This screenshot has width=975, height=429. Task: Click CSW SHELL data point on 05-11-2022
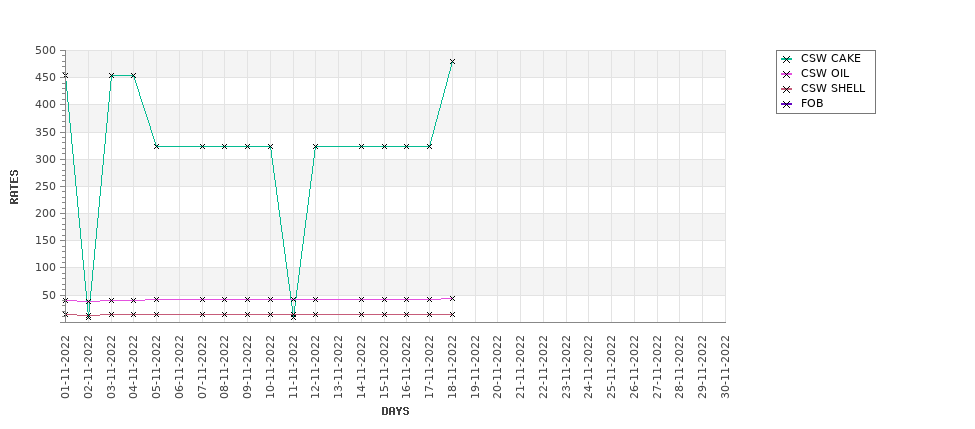pyautogui.click(x=156, y=315)
